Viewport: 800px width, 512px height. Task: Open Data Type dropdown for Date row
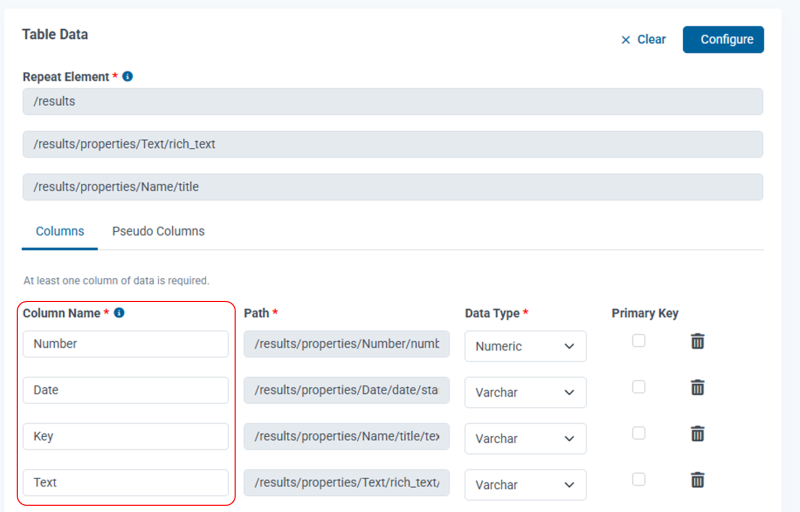525,392
